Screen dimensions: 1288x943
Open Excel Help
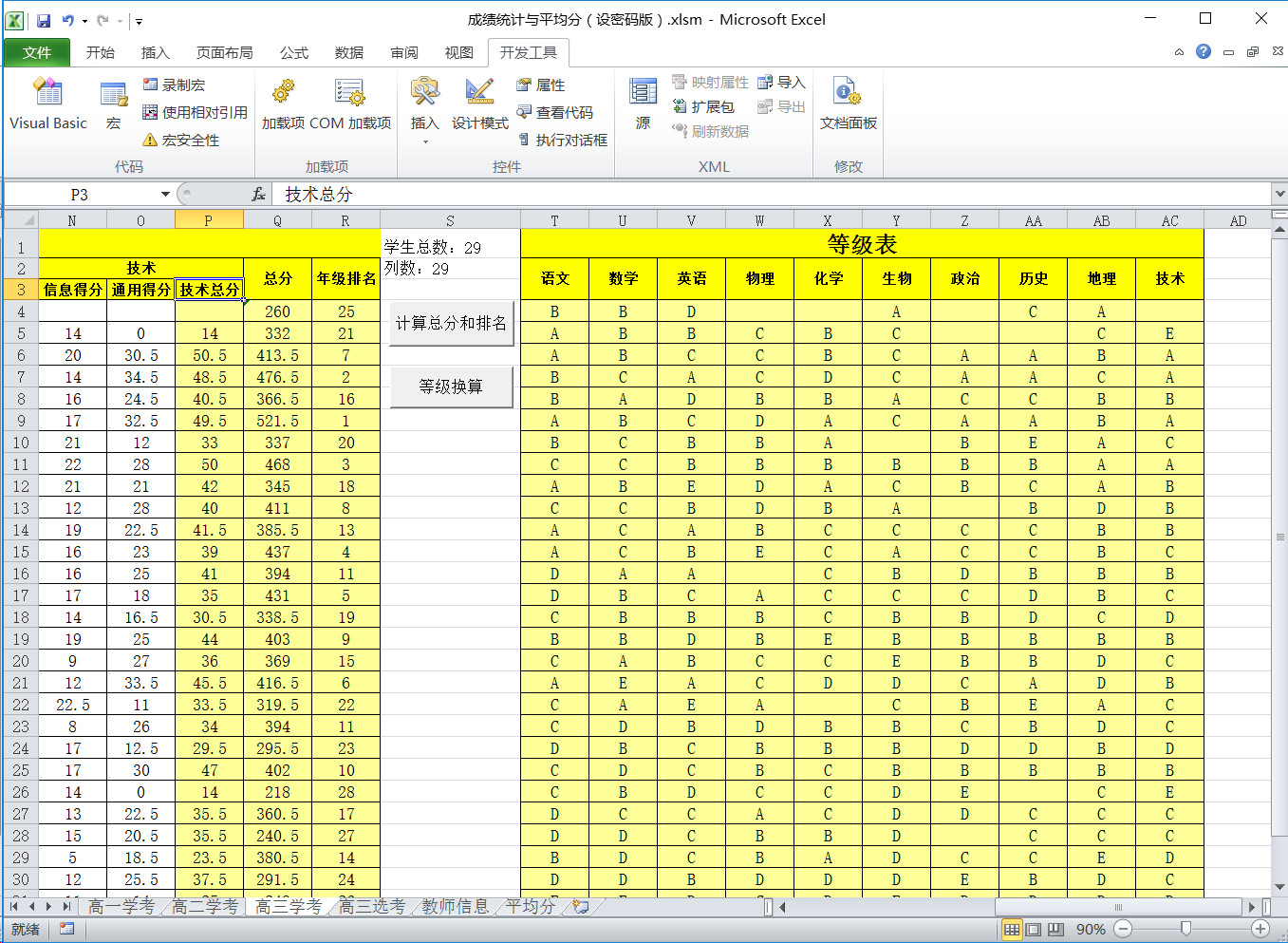click(1204, 51)
